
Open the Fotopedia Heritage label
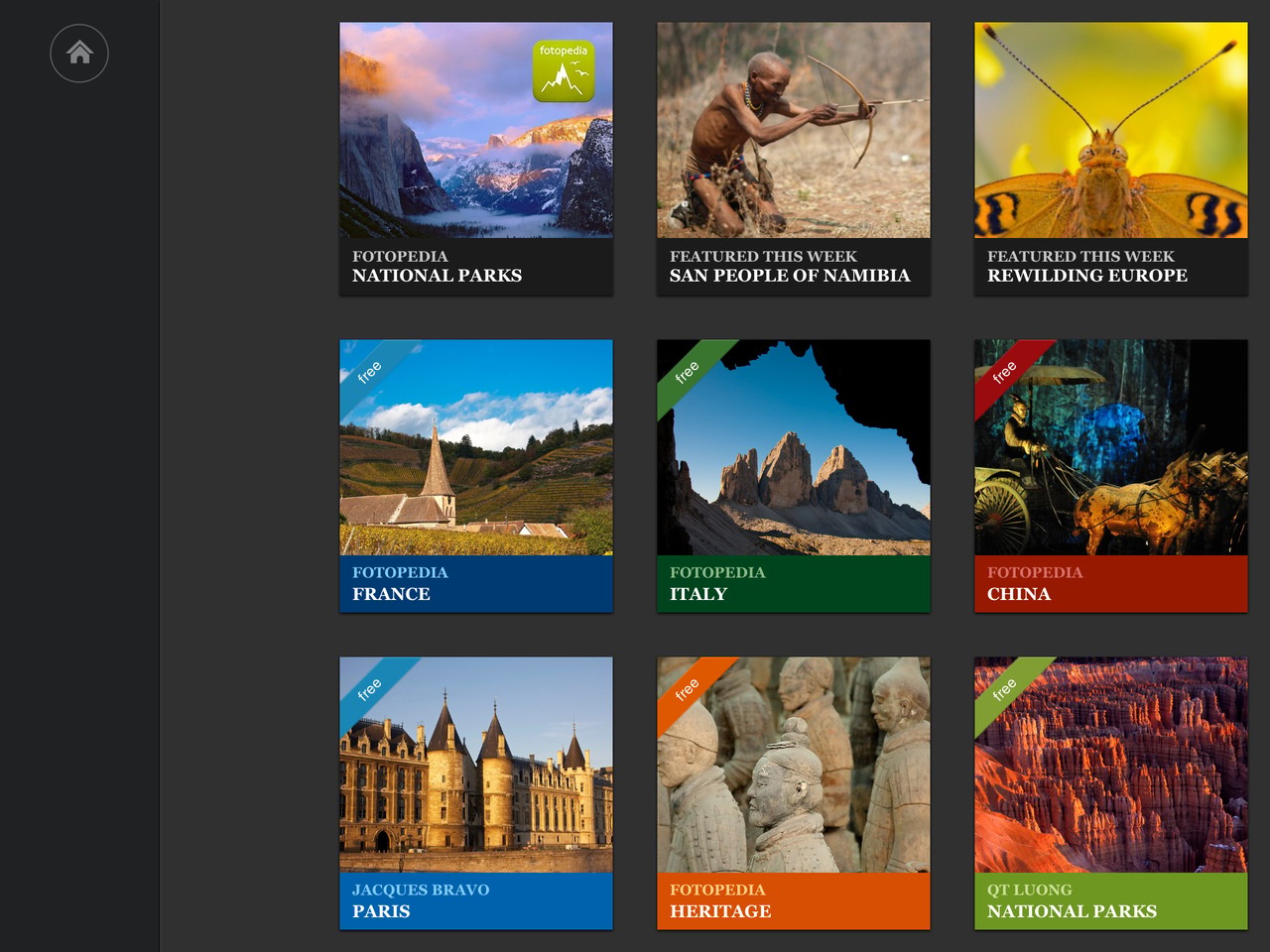794,901
